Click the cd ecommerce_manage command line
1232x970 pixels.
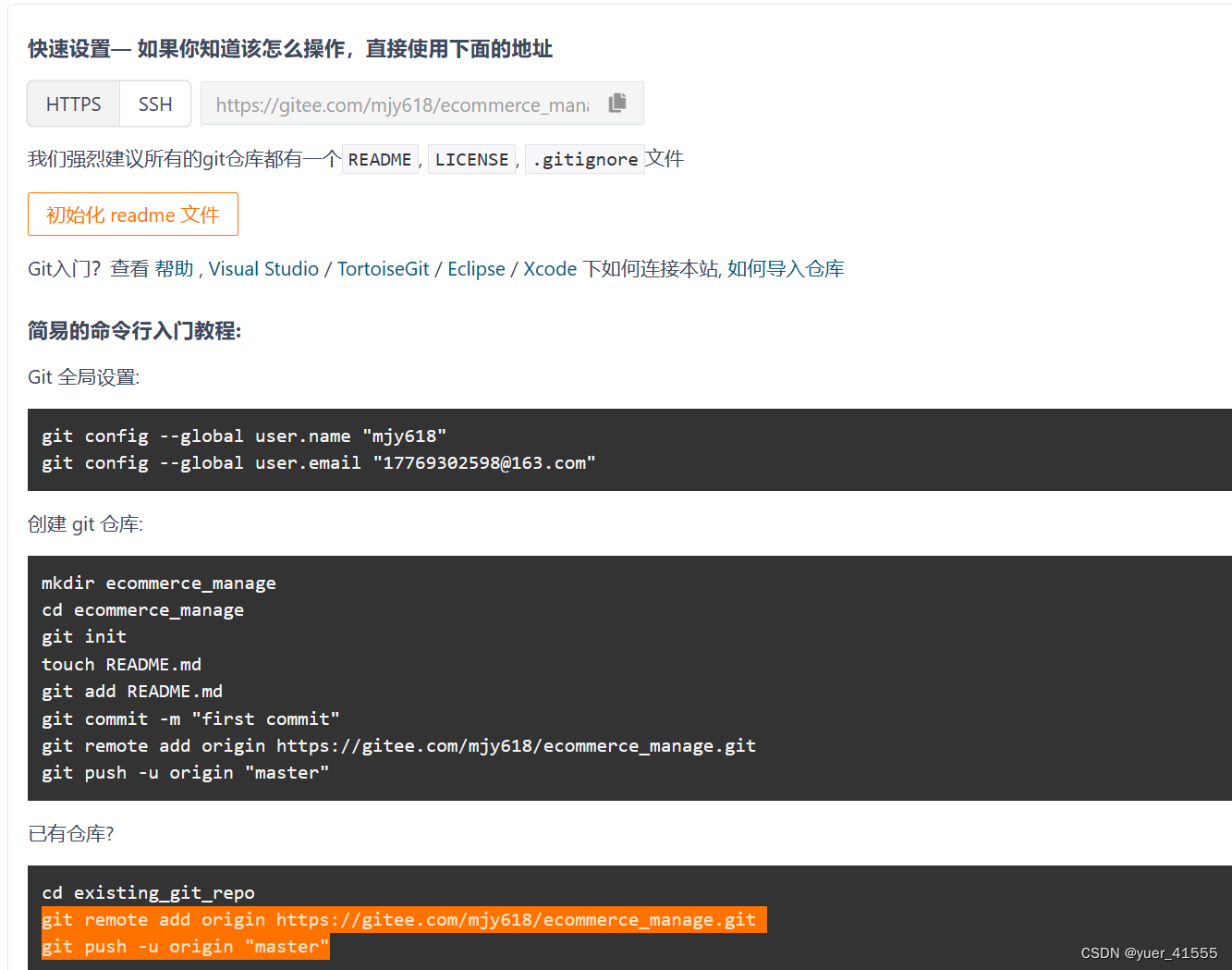pyautogui.click(x=143, y=609)
